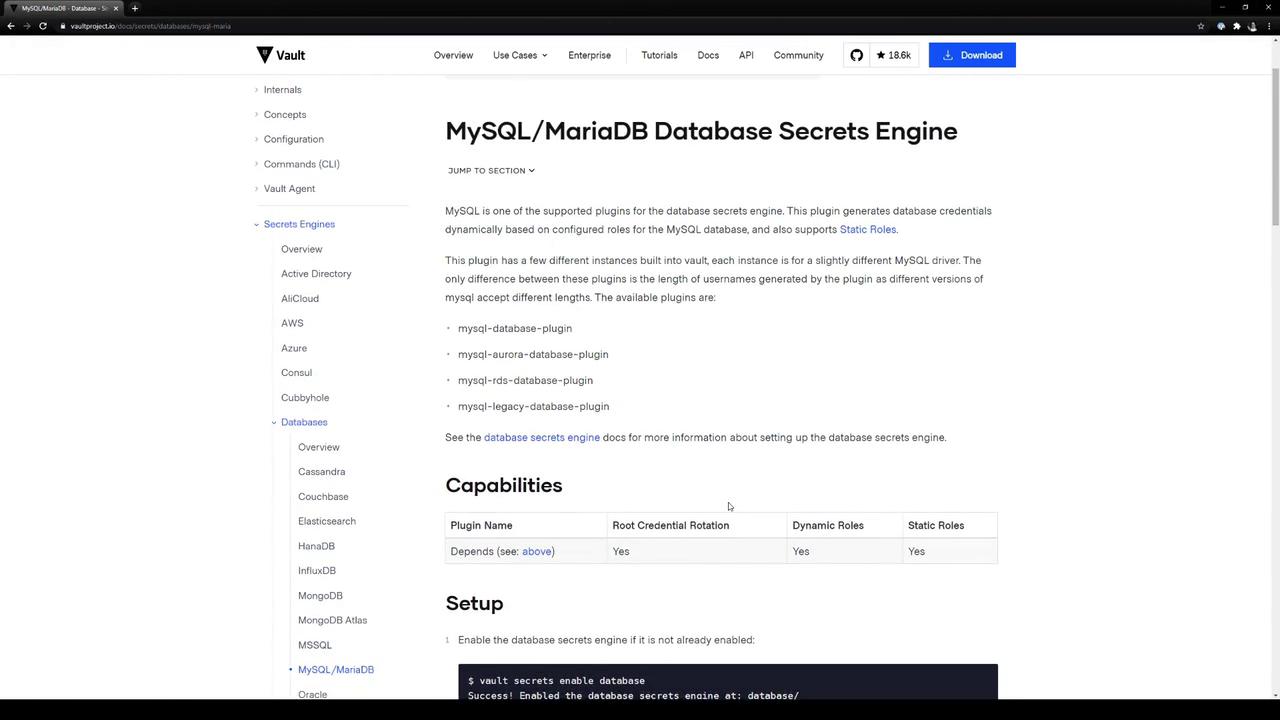Click the Setup section heading

click(x=474, y=603)
